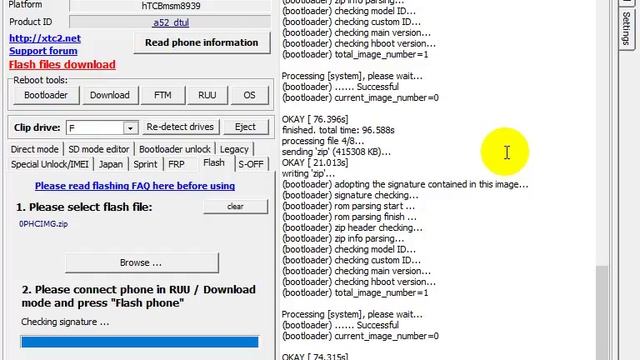This screenshot has width=640, height=360.
Task: Expand the Clip drive dropdown arrow
Action: click(x=130, y=128)
